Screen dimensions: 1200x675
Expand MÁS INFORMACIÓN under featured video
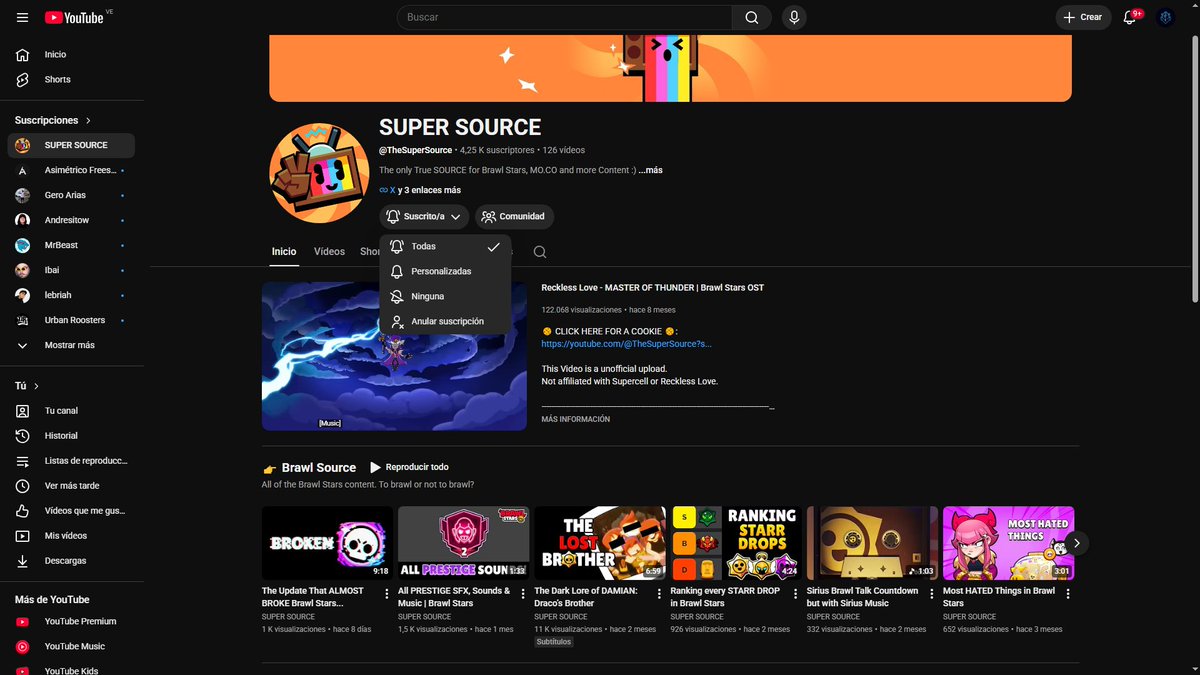(576, 419)
